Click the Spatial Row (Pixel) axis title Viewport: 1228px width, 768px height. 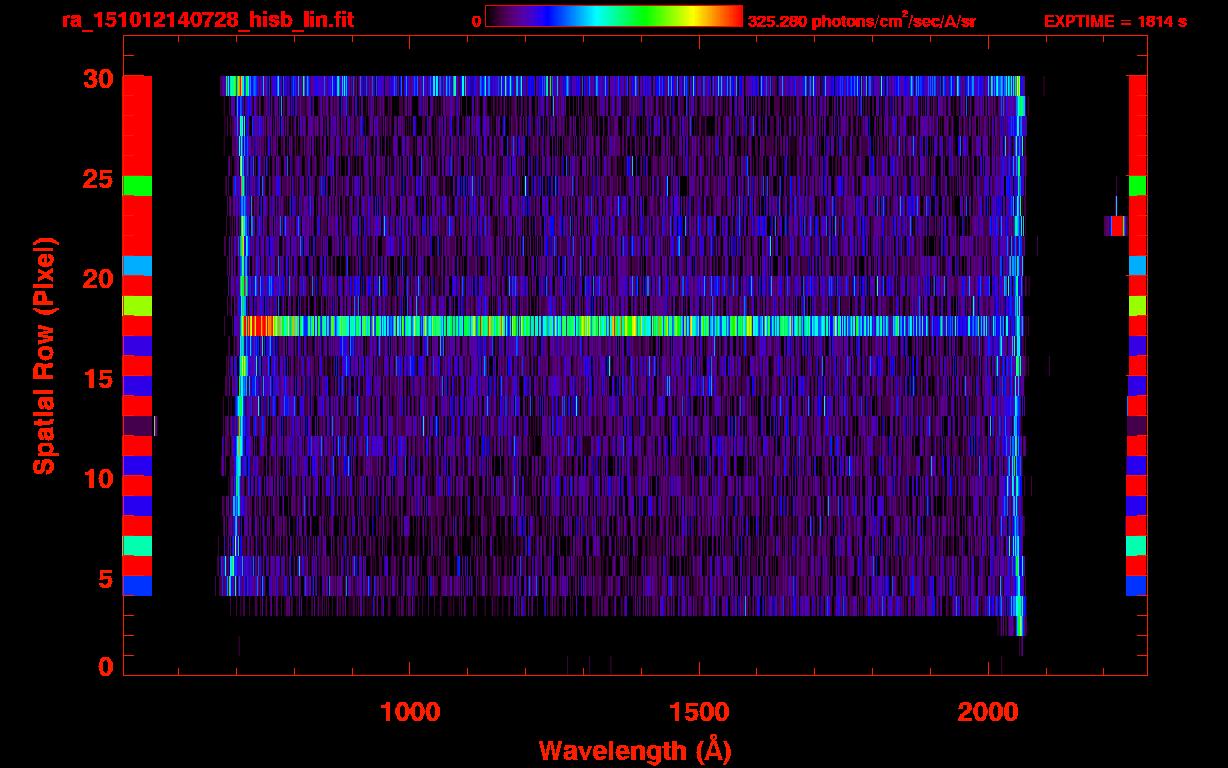[x=44, y=356]
